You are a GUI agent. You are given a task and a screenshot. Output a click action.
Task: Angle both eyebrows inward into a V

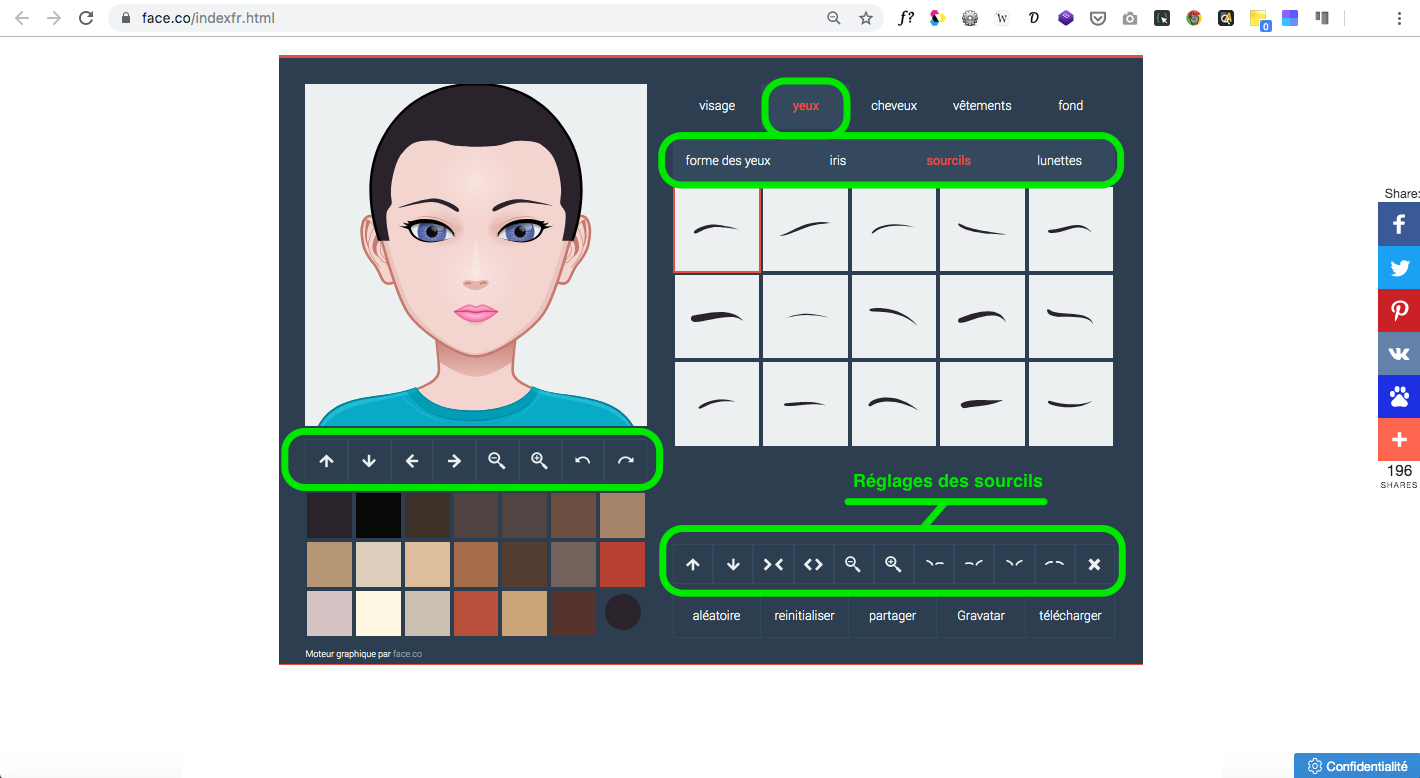pos(1014,564)
